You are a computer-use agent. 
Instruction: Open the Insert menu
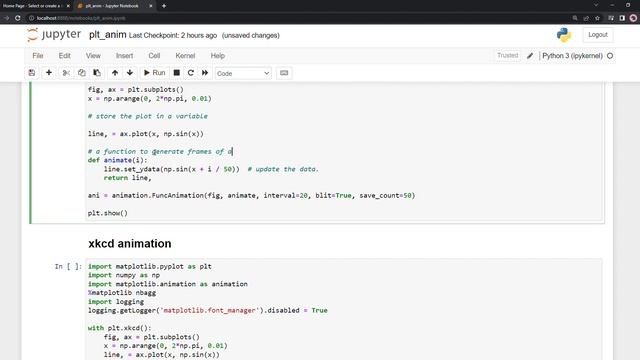(124, 56)
